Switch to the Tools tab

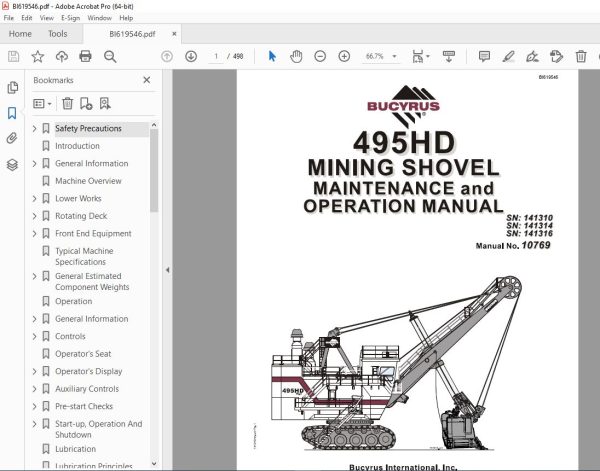57,34
